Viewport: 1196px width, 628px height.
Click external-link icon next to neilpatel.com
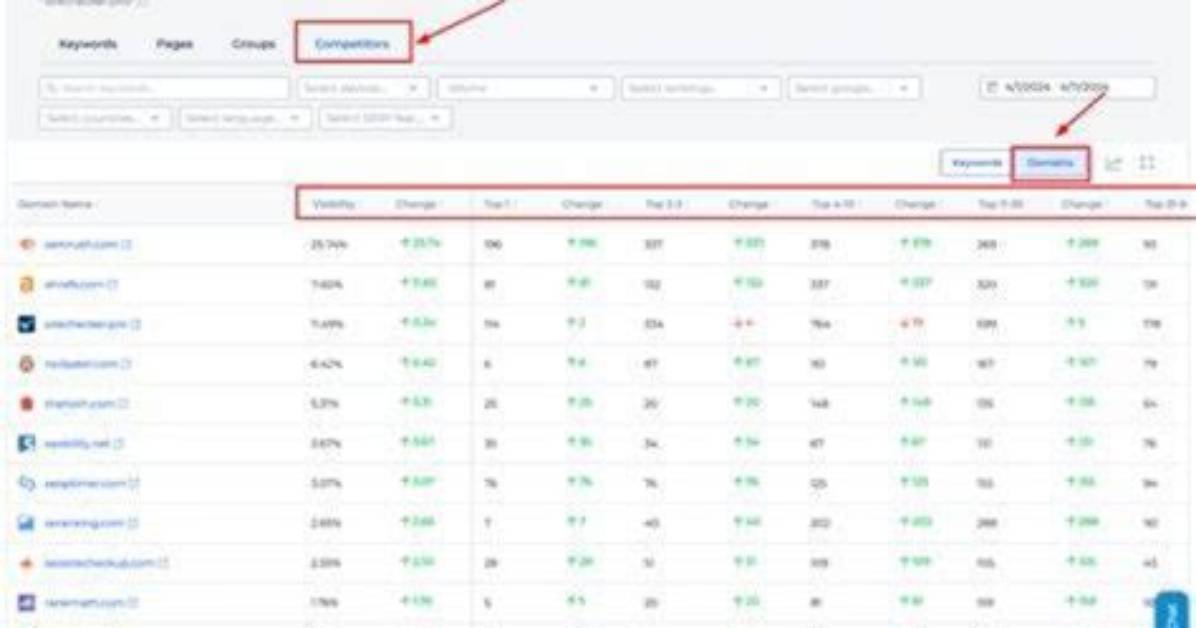(127, 364)
